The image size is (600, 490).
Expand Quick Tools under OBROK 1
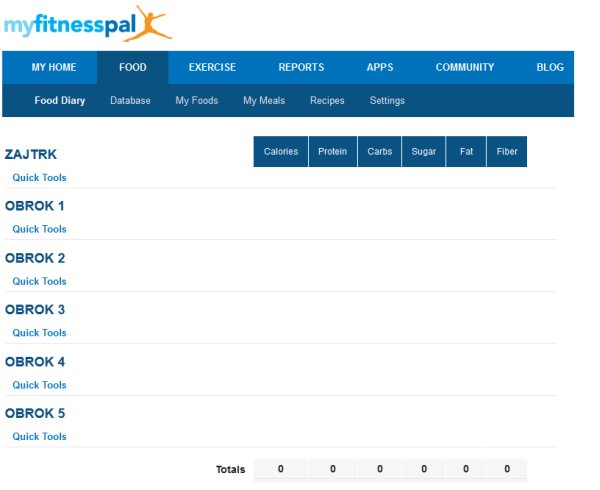pos(40,229)
